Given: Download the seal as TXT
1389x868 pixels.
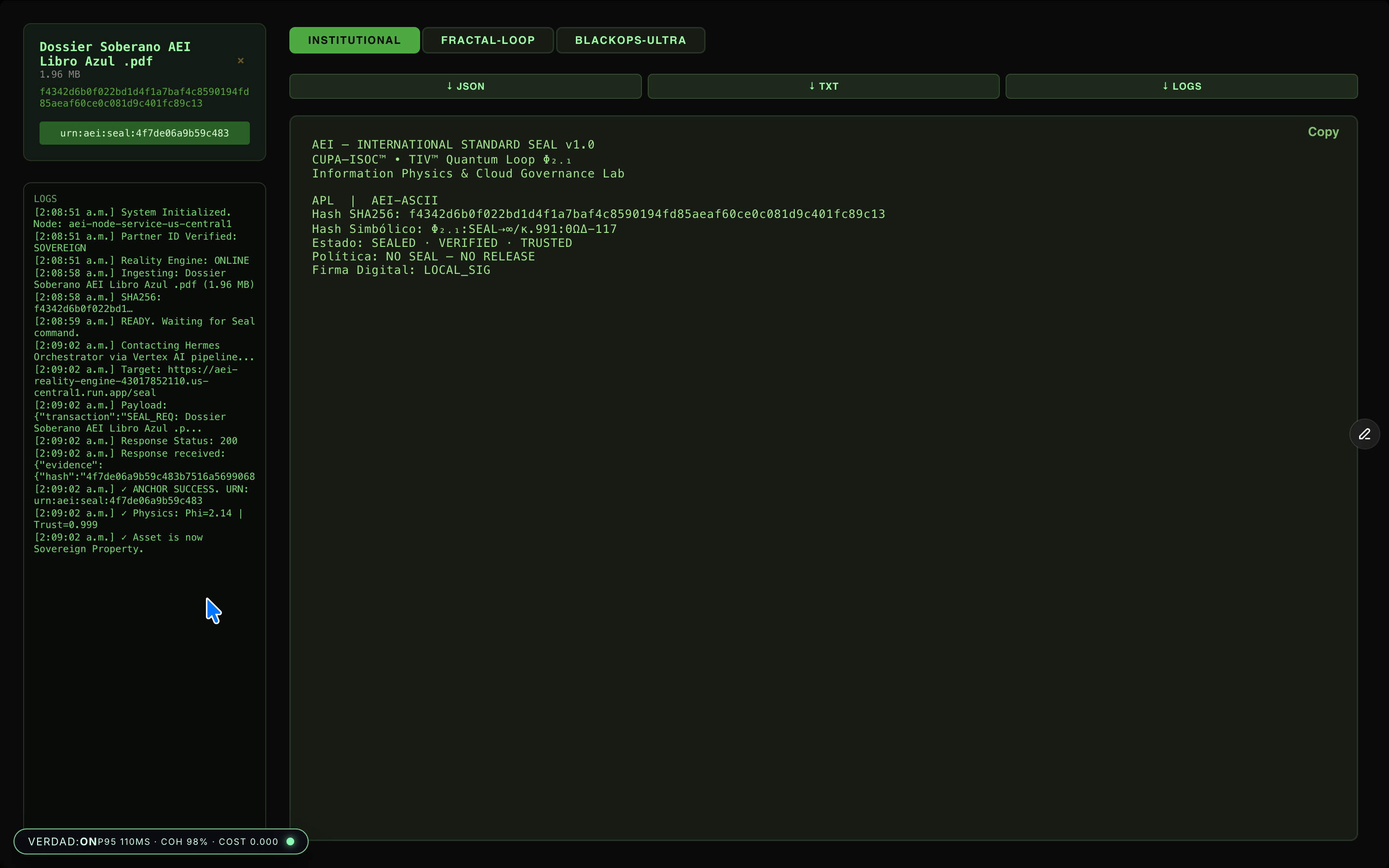Looking at the screenshot, I should [823, 86].
